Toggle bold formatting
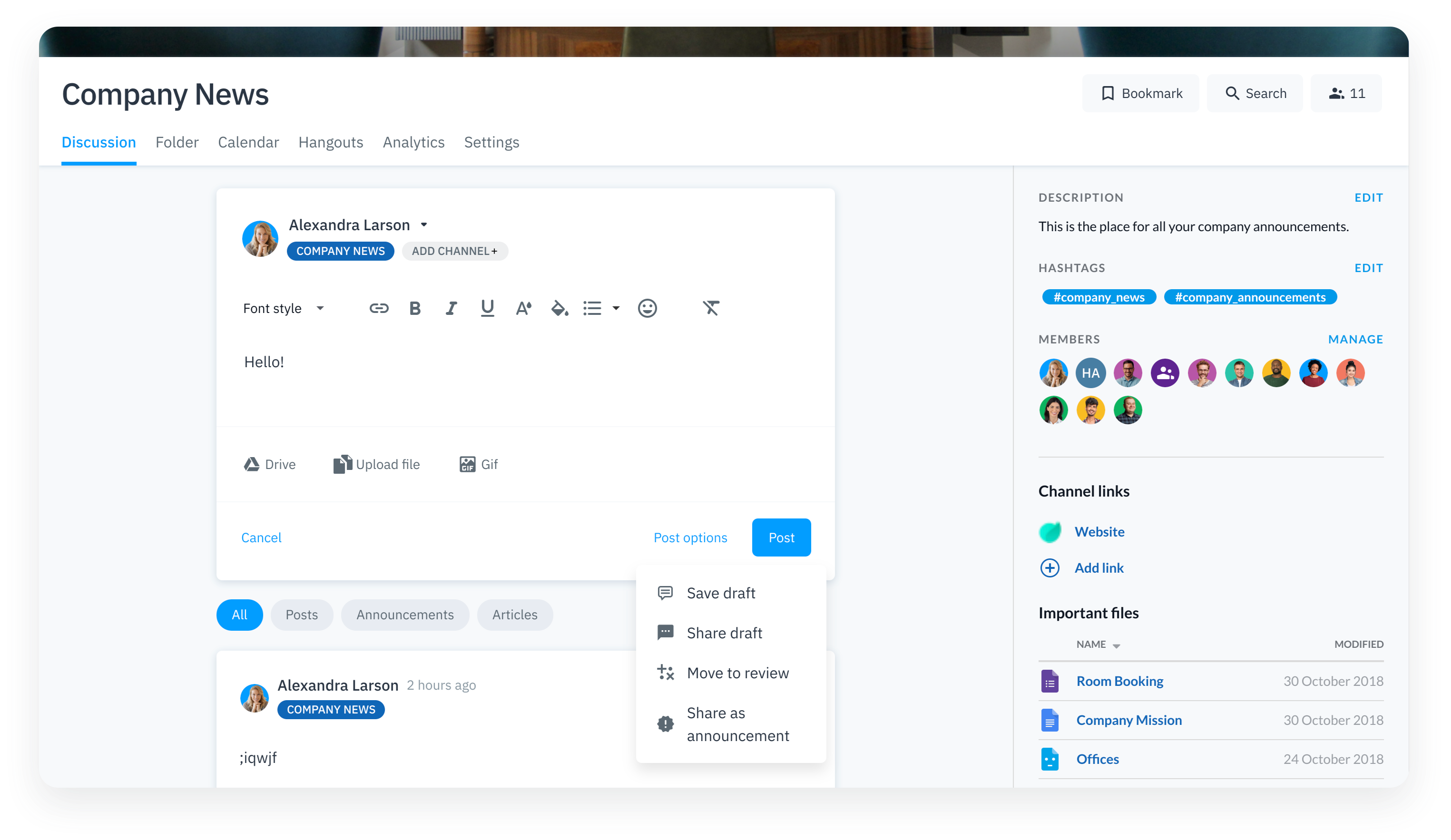 pos(414,309)
